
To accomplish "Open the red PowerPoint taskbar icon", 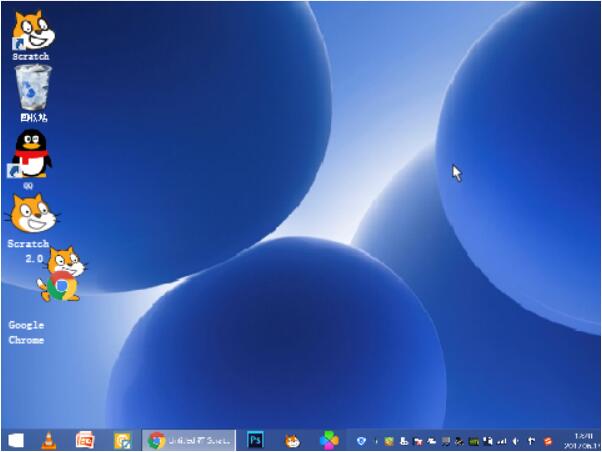I will pos(85,440).
